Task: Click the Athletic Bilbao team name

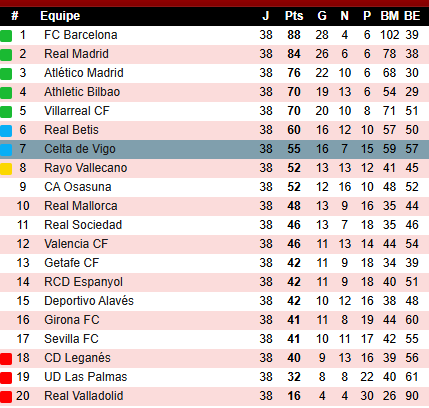Action: click(82, 92)
